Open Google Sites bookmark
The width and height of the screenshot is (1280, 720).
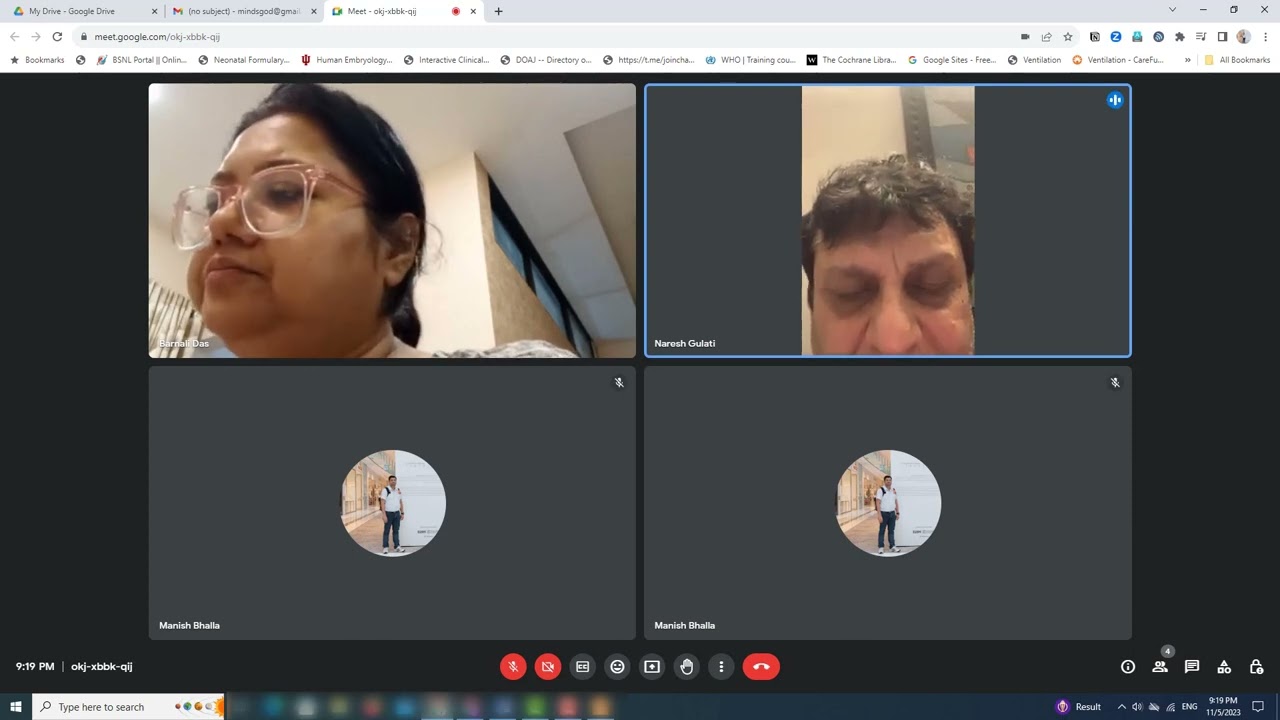[x=952, y=60]
